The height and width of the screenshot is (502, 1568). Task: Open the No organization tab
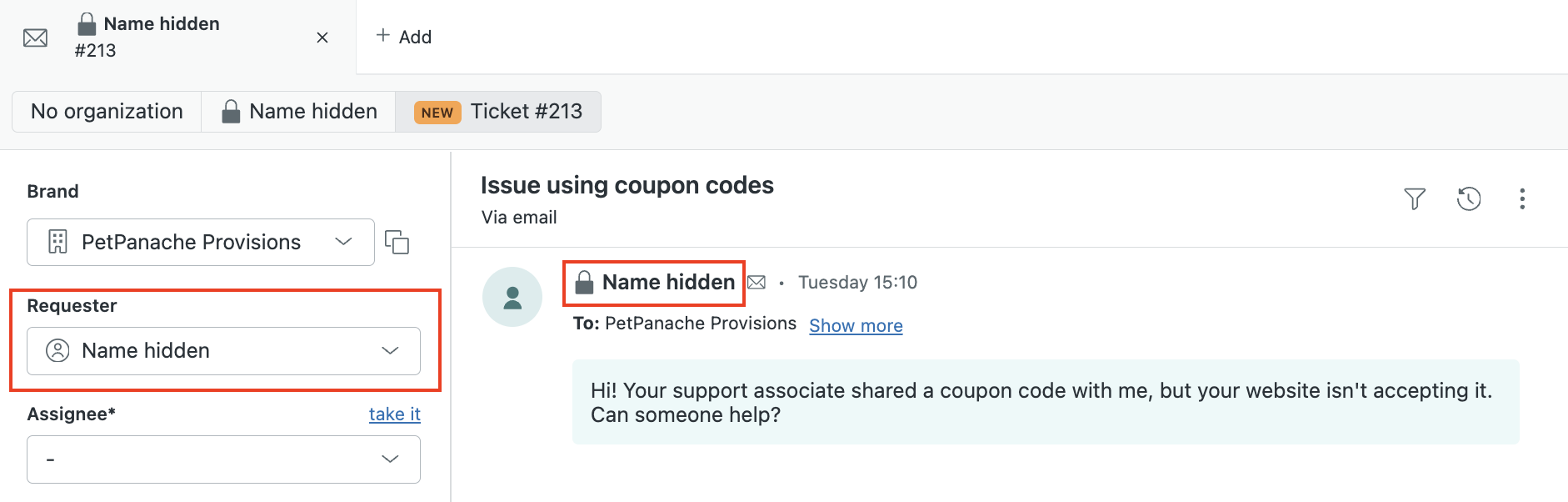(107, 112)
